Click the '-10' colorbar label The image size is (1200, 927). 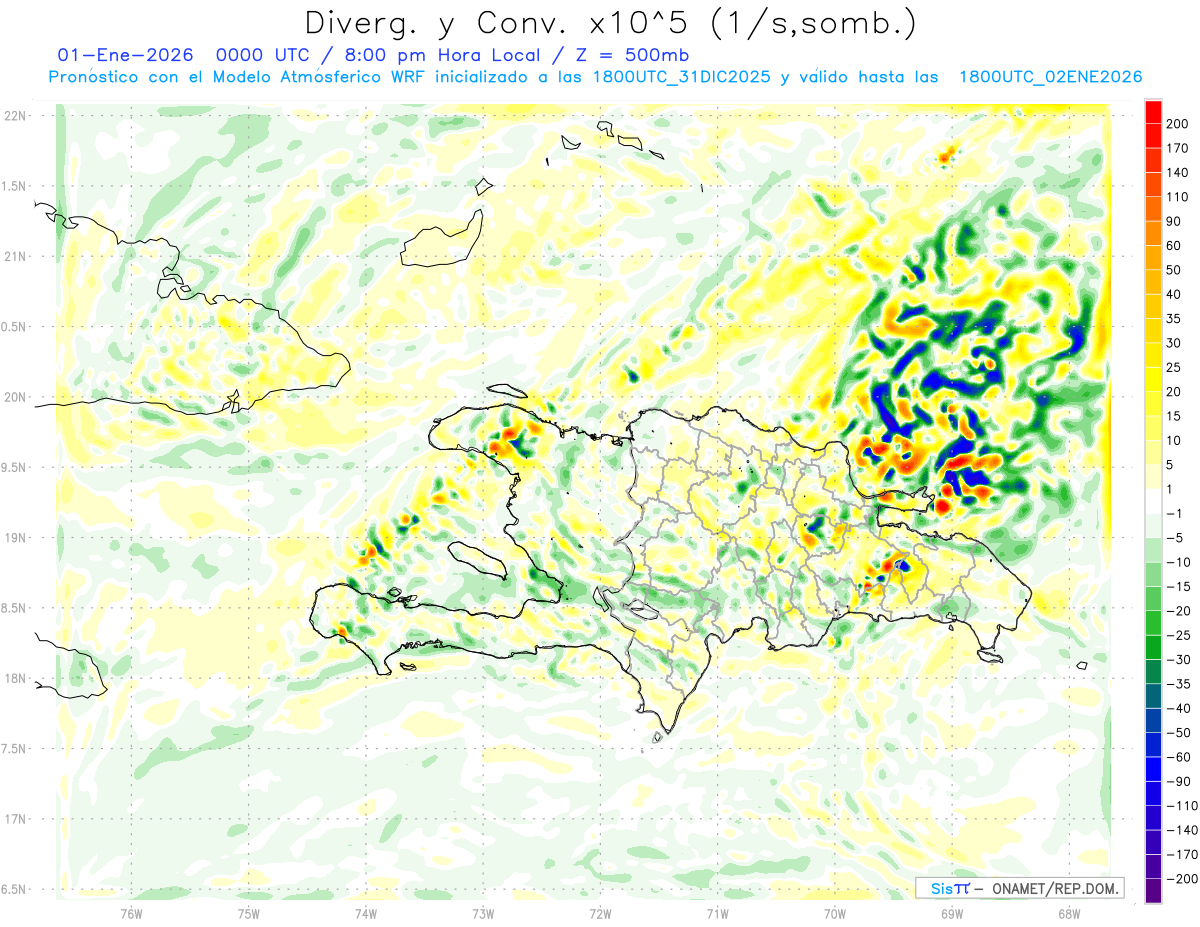tap(1178, 562)
